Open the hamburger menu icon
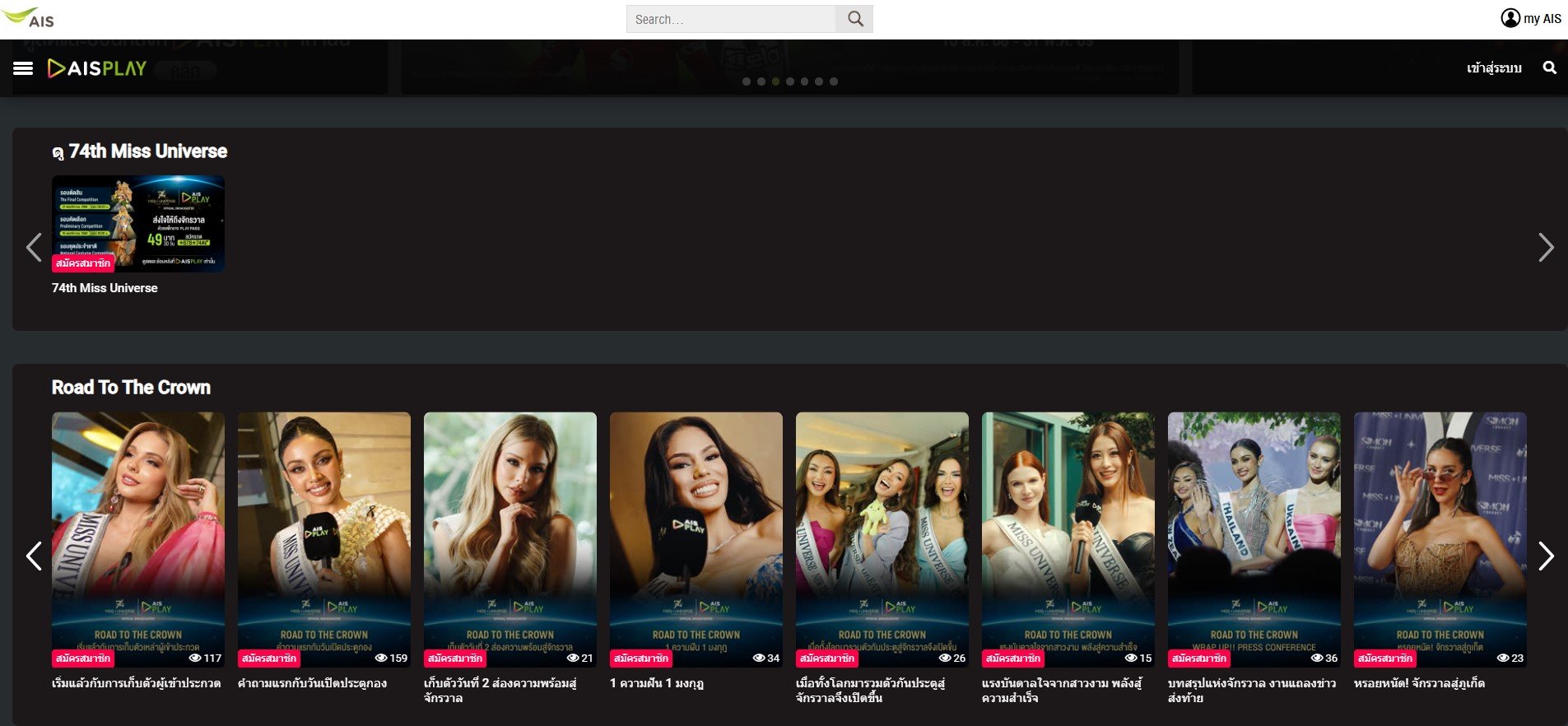Image resolution: width=1568 pixels, height=726 pixels. pos(23,68)
